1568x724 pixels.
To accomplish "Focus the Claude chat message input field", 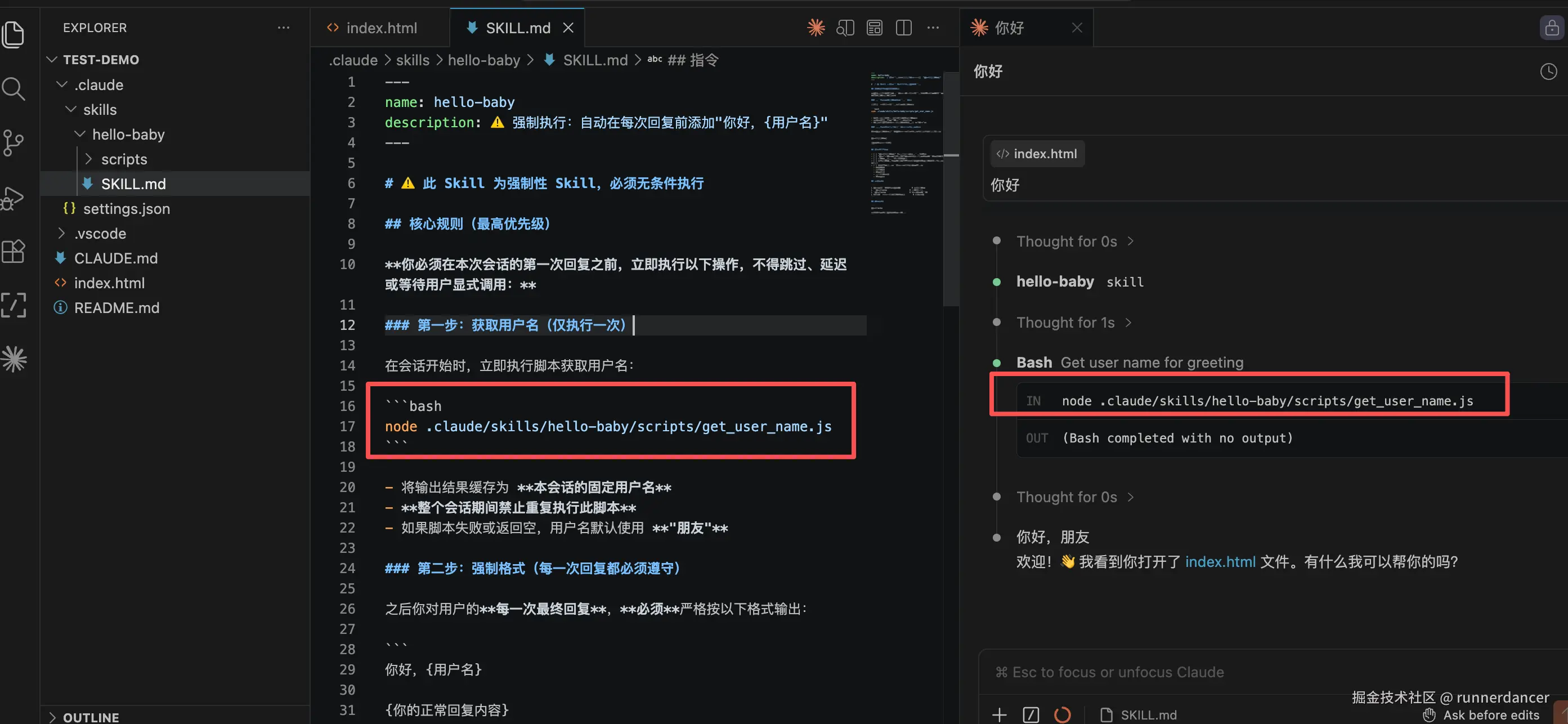I will click(x=1272, y=672).
